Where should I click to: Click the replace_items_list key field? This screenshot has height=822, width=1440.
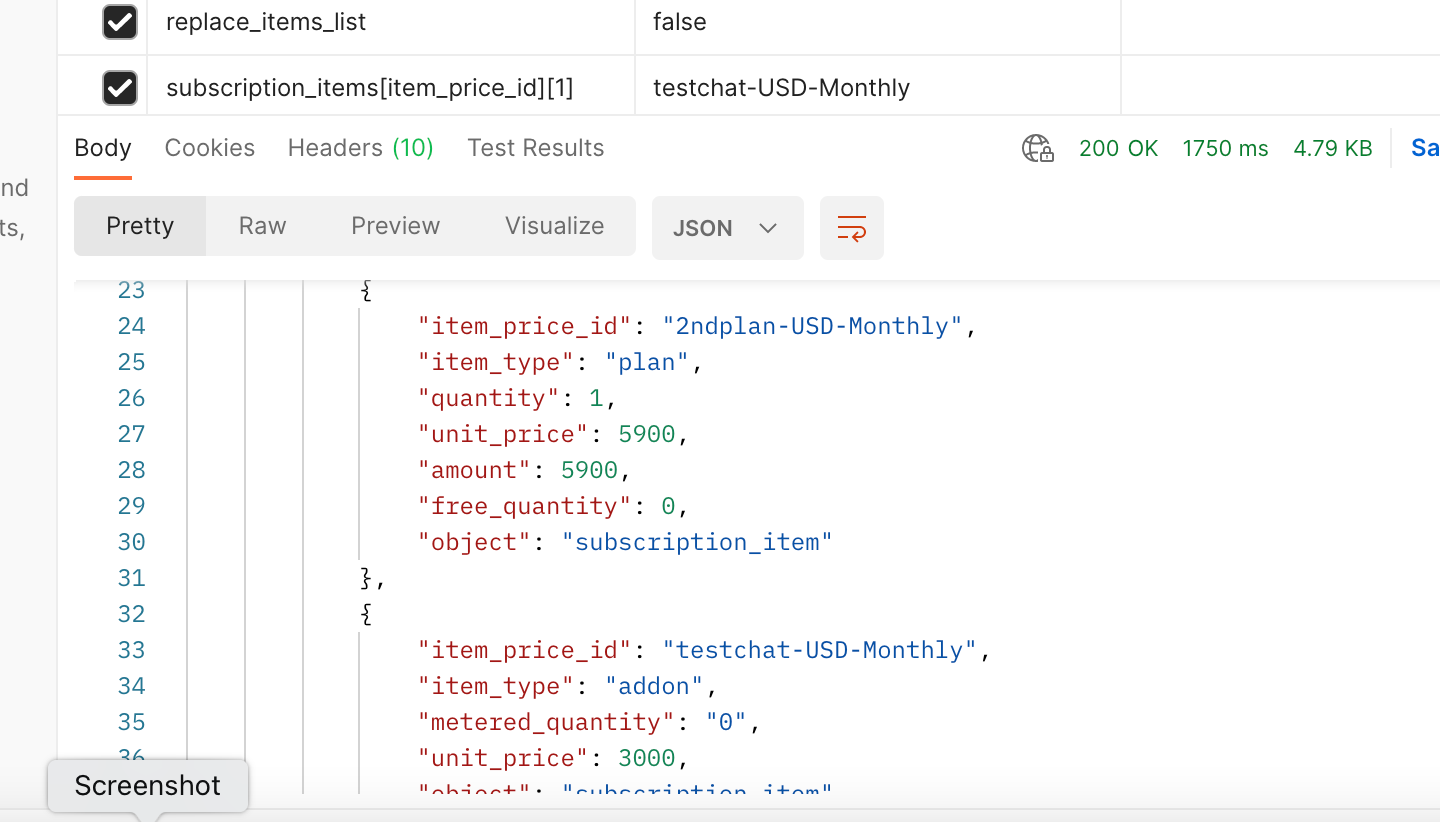point(390,22)
